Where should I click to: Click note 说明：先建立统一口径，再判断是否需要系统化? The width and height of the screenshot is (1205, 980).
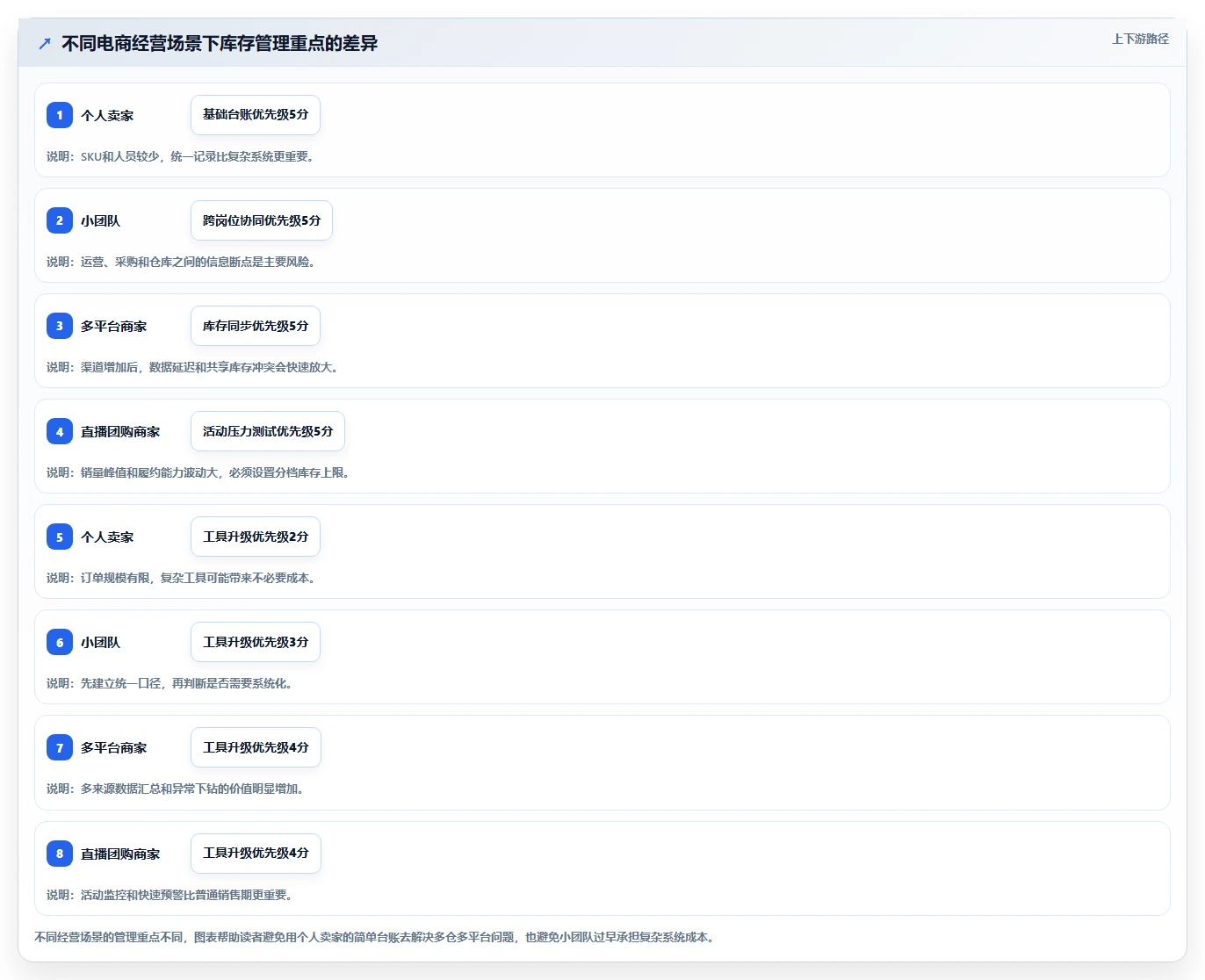(x=170, y=683)
